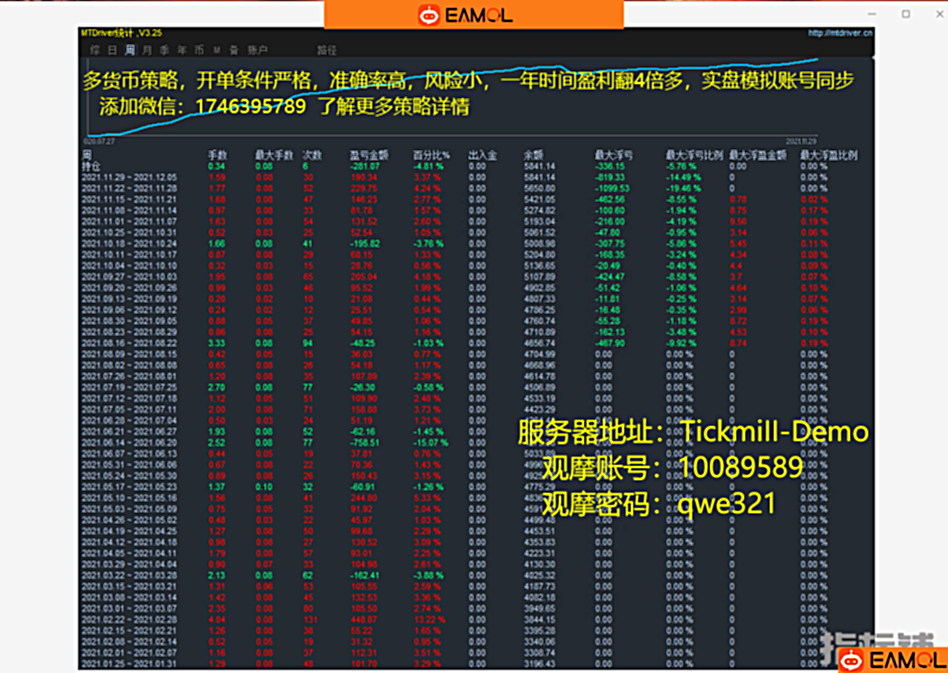
Task: Click the 最大浮亏比例 column header
Action: click(695, 155)
